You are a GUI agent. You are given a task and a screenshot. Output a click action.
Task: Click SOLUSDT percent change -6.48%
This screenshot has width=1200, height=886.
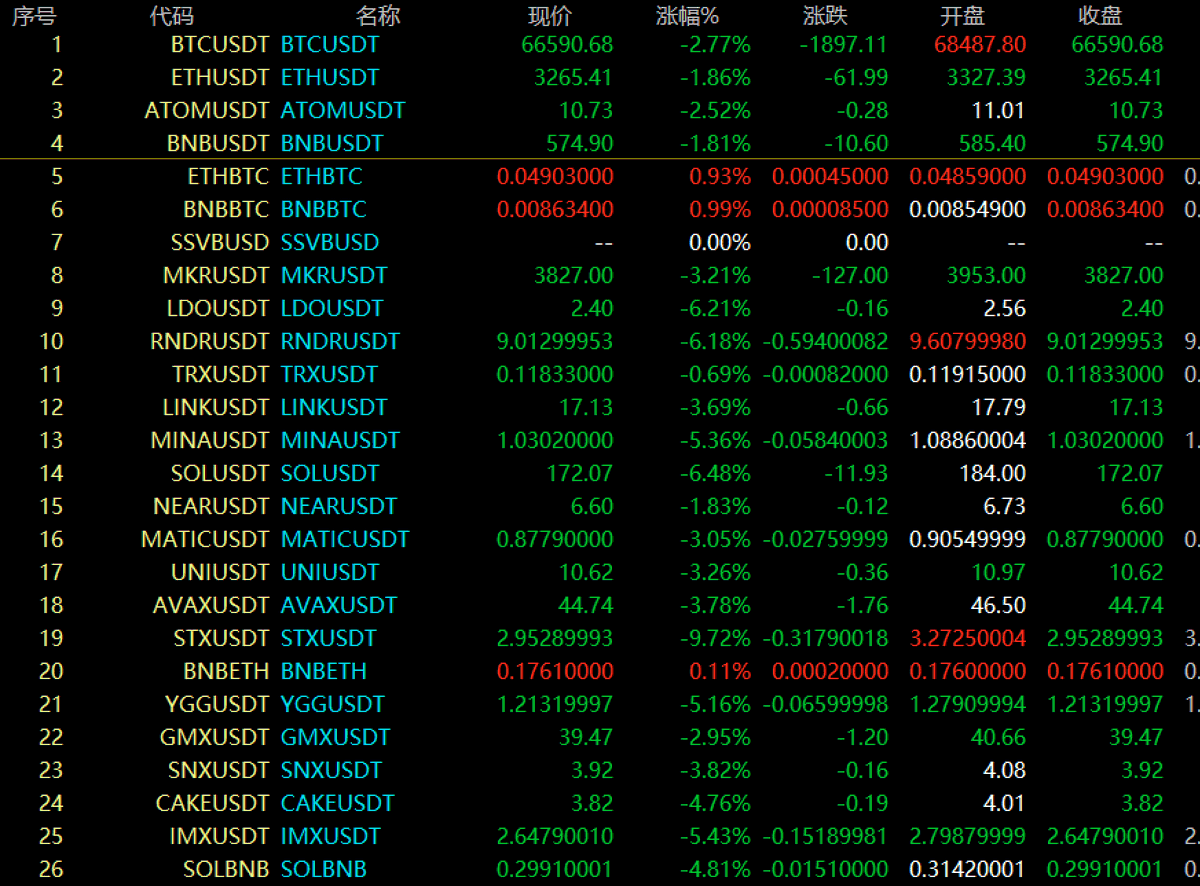(x=715, y=473)
